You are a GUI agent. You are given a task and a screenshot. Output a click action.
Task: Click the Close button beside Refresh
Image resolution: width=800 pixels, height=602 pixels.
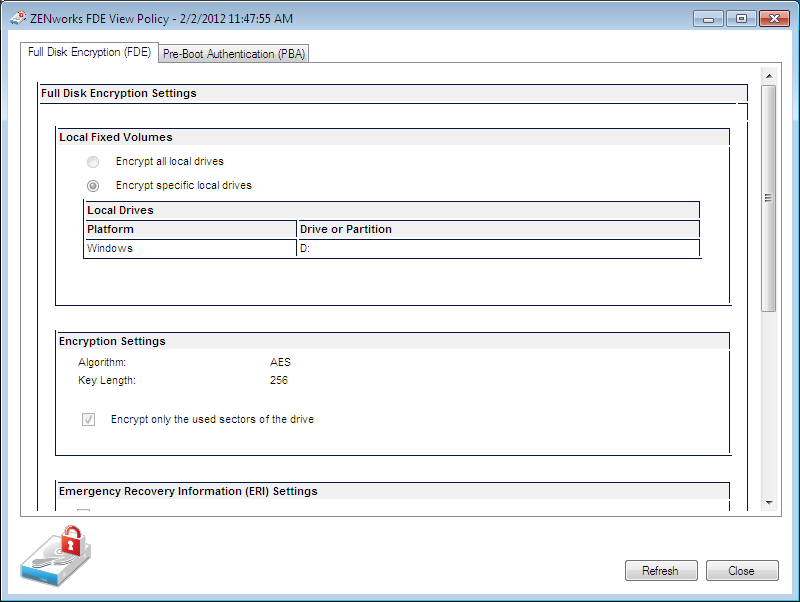click(741, 571)
